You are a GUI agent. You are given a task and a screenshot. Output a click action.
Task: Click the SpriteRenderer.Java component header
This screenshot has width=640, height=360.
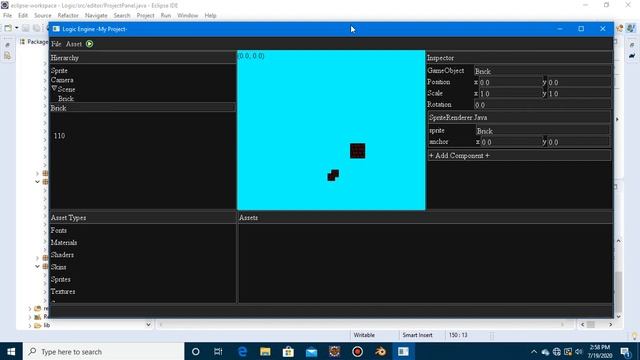tap(519, 118)
